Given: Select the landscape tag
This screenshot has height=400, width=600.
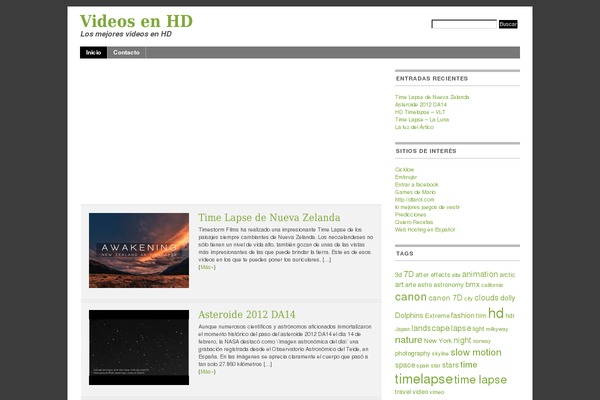Looking at the screenshot, I should pos(430,328).
